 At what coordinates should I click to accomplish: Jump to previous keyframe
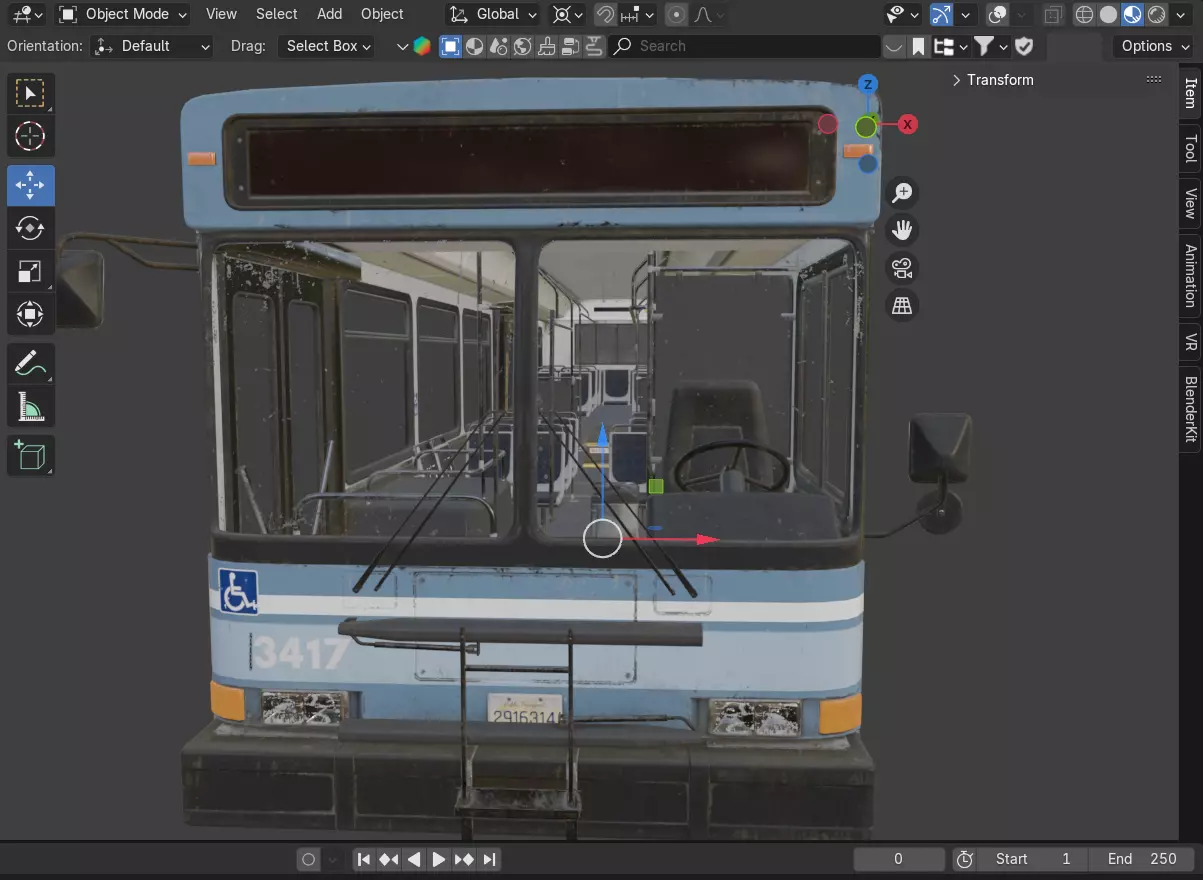coord(389,859)
